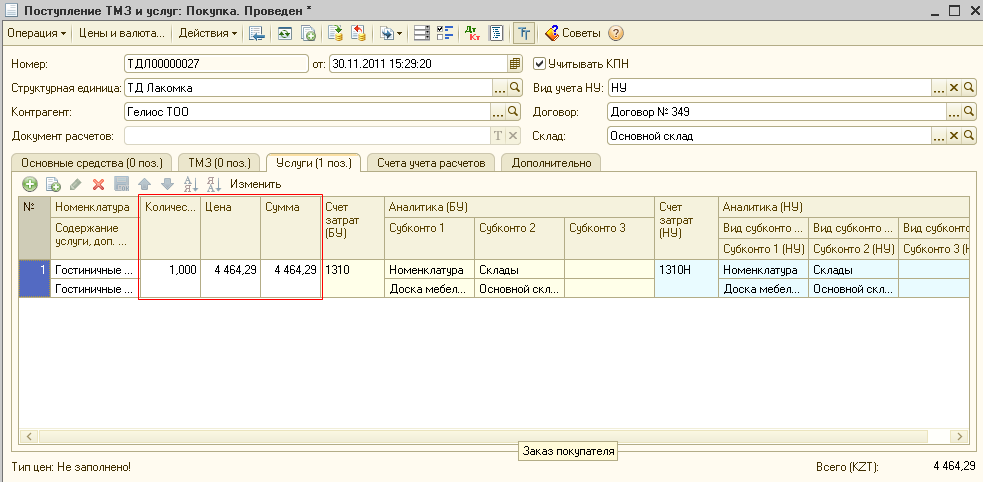Open the Операция dropdown menu
The height and width of the screenshot is (482, 983).
37,33
